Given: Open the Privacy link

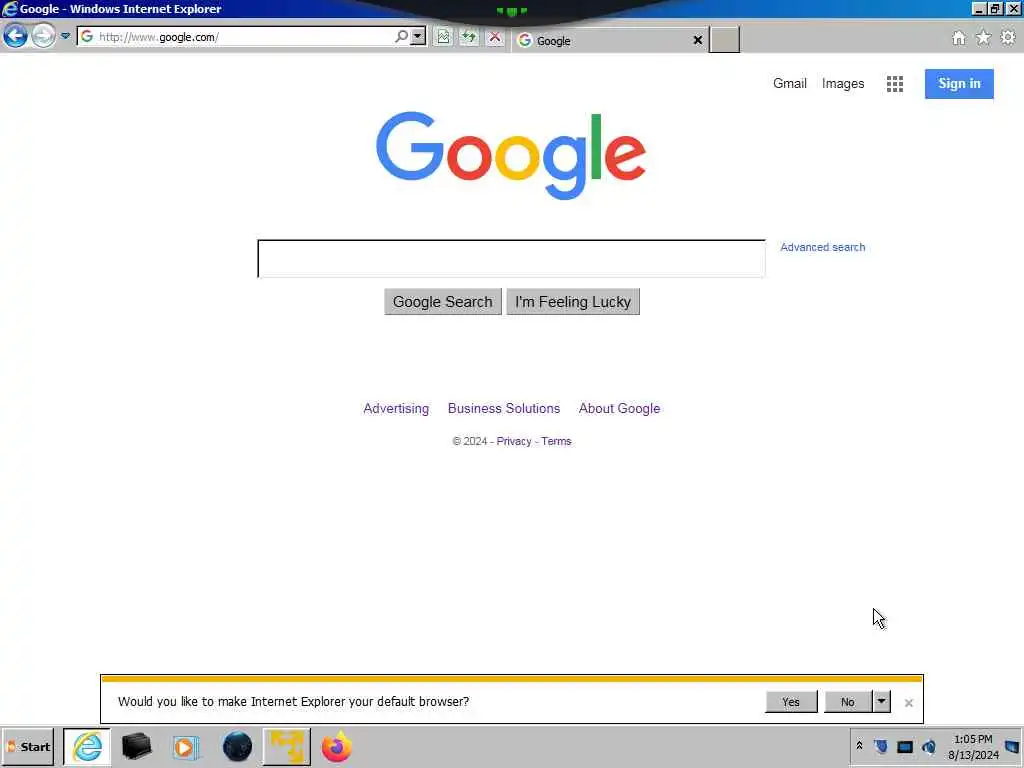Looking at the screenshot, I should pos(514,441).
